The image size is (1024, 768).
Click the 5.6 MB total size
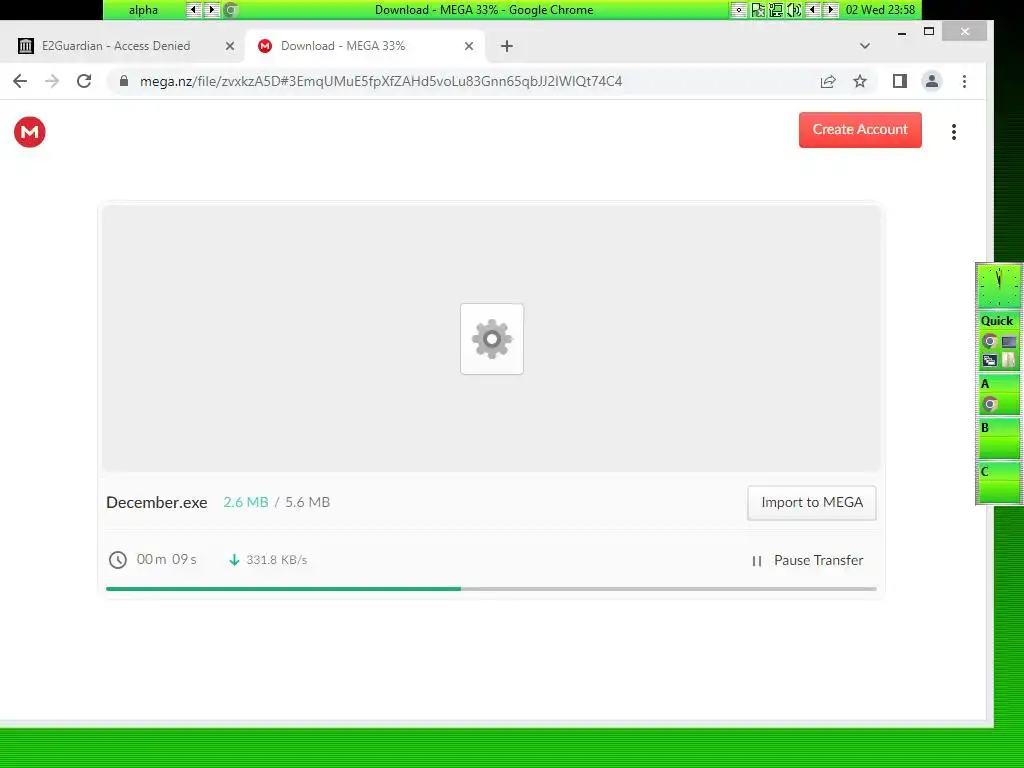tap(308, 502)
